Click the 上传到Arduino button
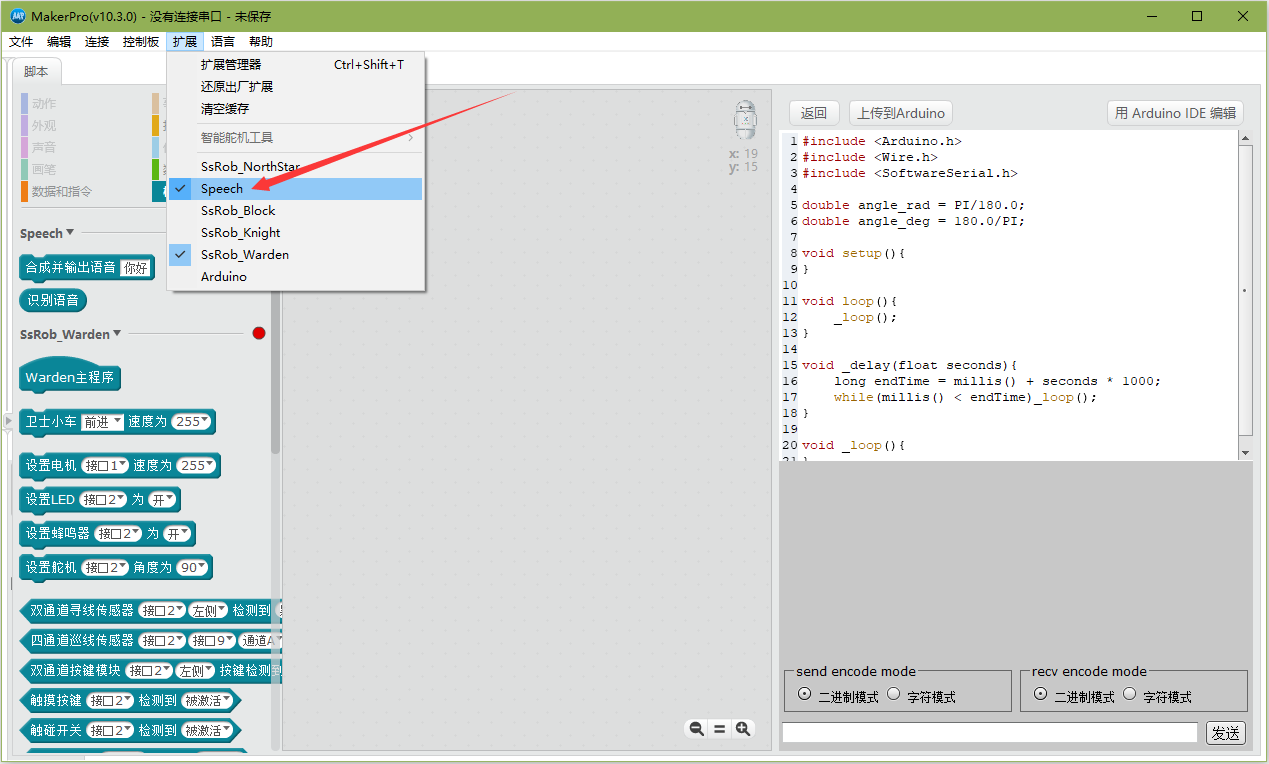The width and height of the screenshot is (1269, 764). (900, 113)
